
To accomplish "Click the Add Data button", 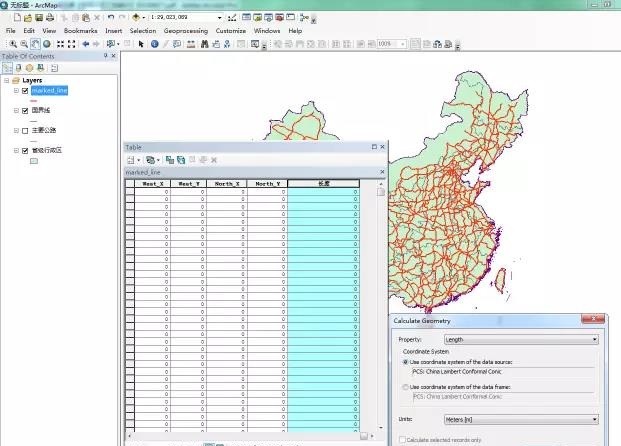I will point(136,17).
